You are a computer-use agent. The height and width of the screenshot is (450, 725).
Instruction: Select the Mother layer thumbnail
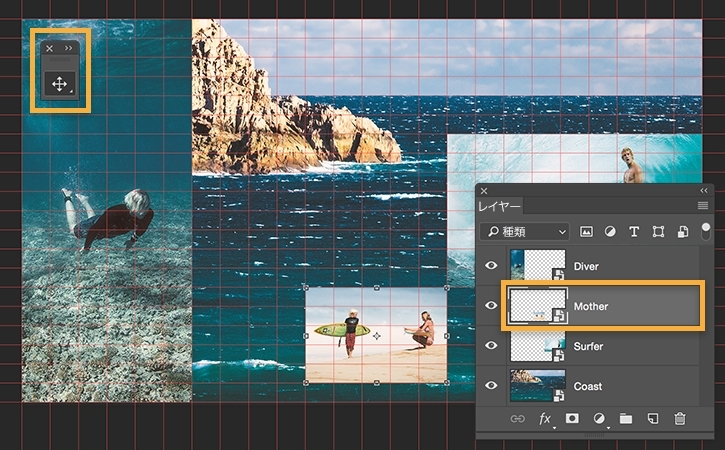pyautogui.click(x=538, y=305)
